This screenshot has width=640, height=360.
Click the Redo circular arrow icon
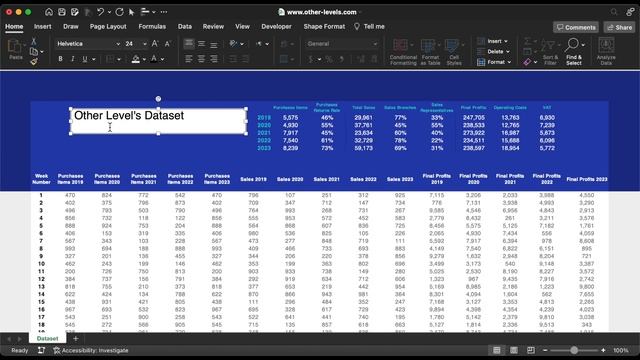tap(119, 12)
